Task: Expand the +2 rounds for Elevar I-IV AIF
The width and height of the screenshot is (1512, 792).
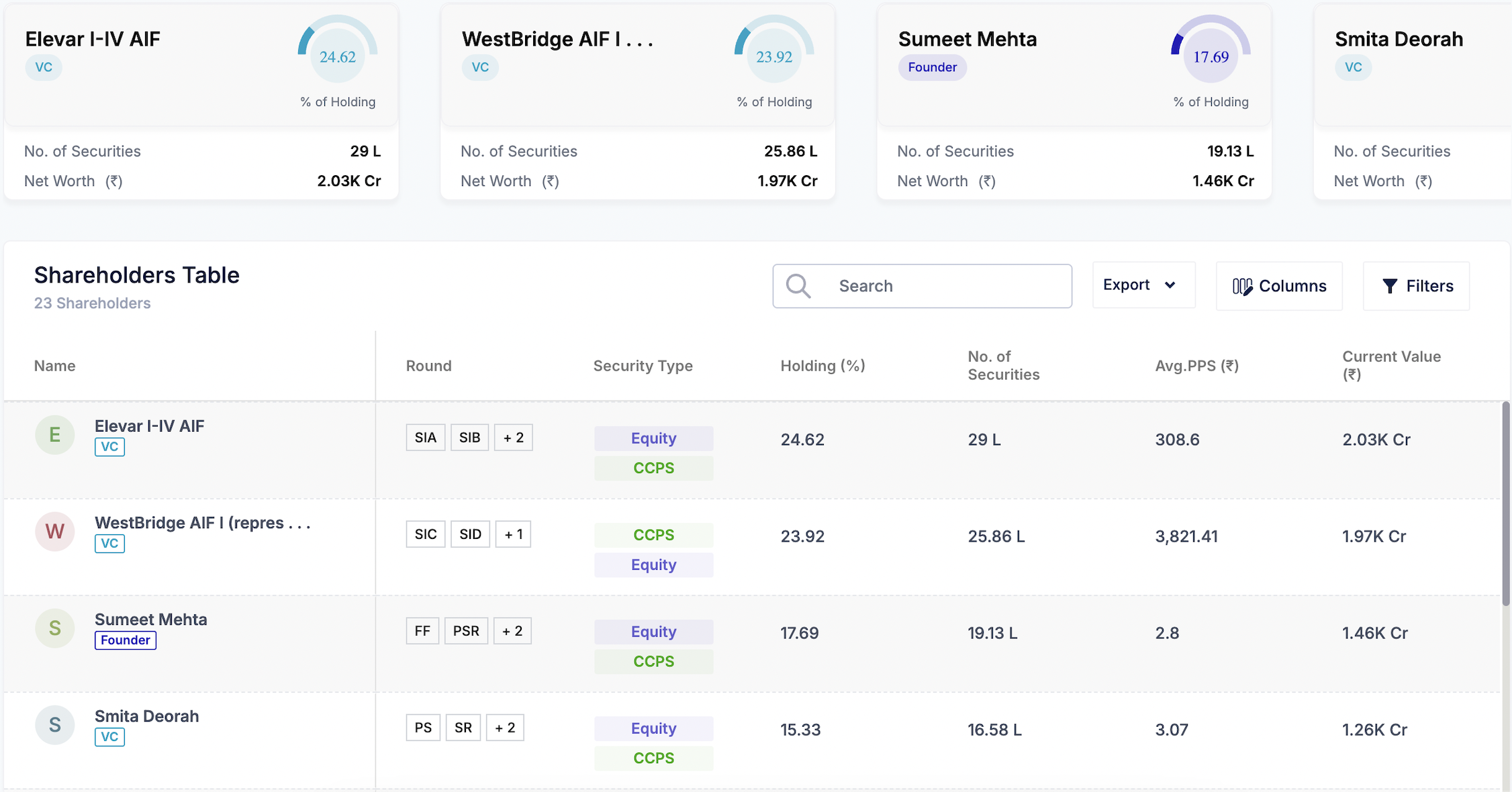Action: pyautogui.click(x=513, y=438)
